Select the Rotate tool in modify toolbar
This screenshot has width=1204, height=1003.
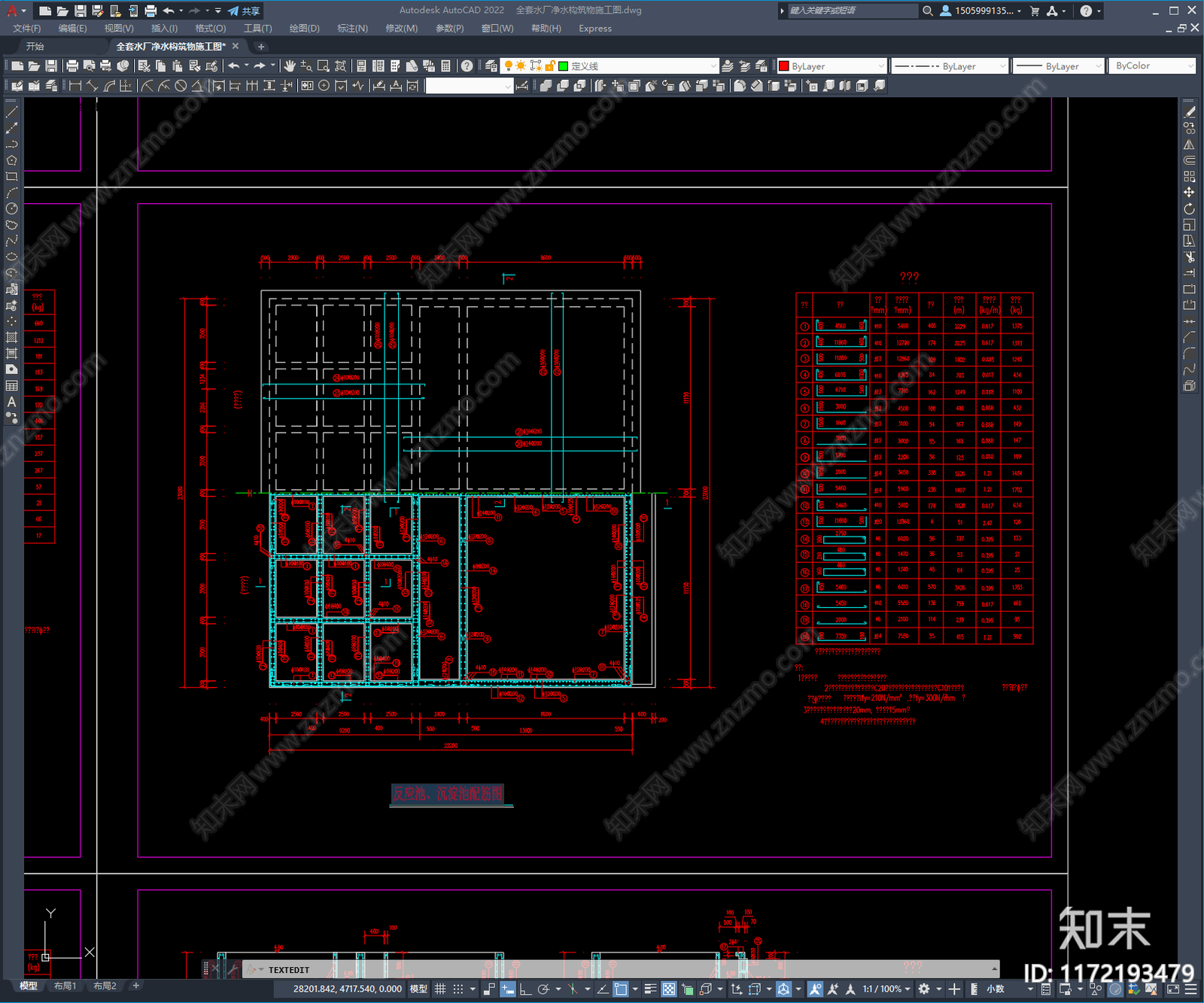(1189, 208)
